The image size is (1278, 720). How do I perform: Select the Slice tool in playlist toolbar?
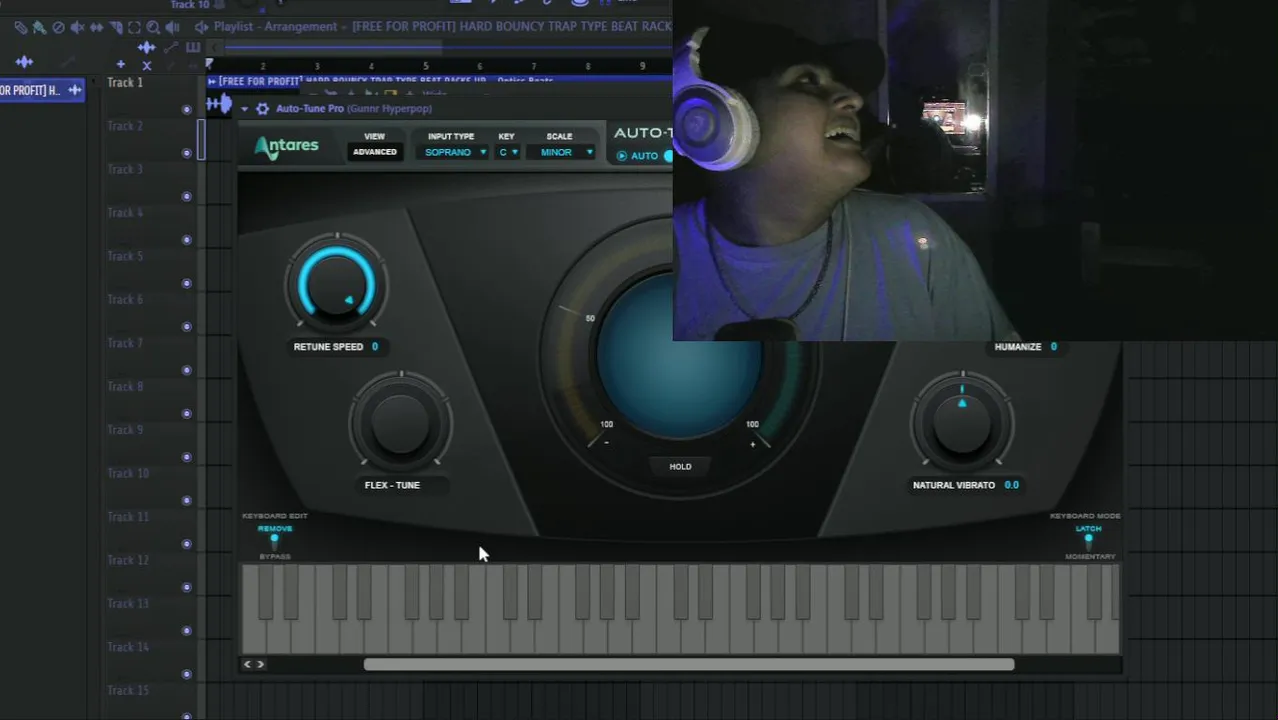(x=116, y=28)
